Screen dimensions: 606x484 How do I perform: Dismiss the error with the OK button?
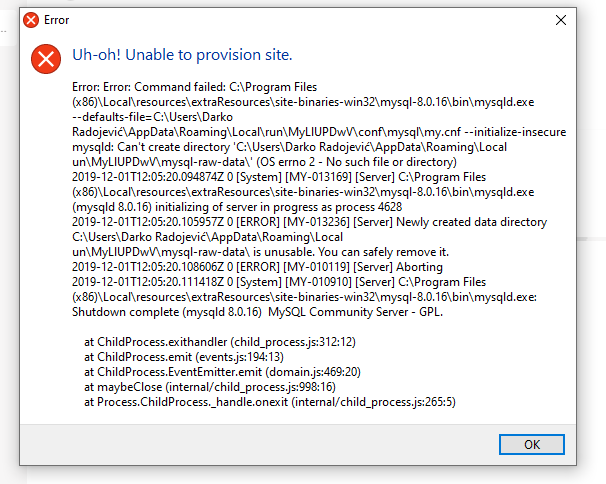(x=531, y=445)
